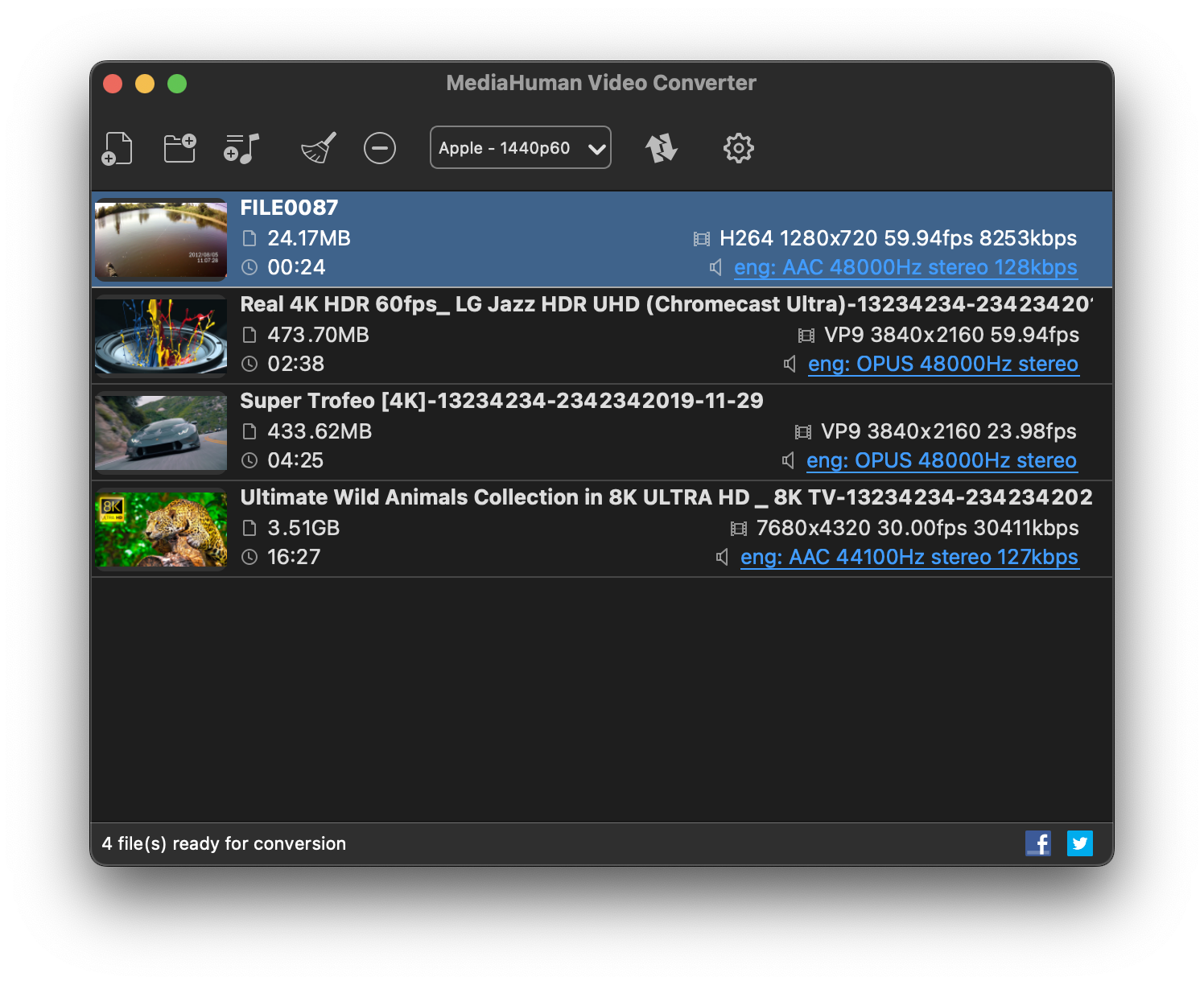Click the speaker icon on FILE0087 row
The width and height of the screenshot is (1204, 985).
click(714, 267)
